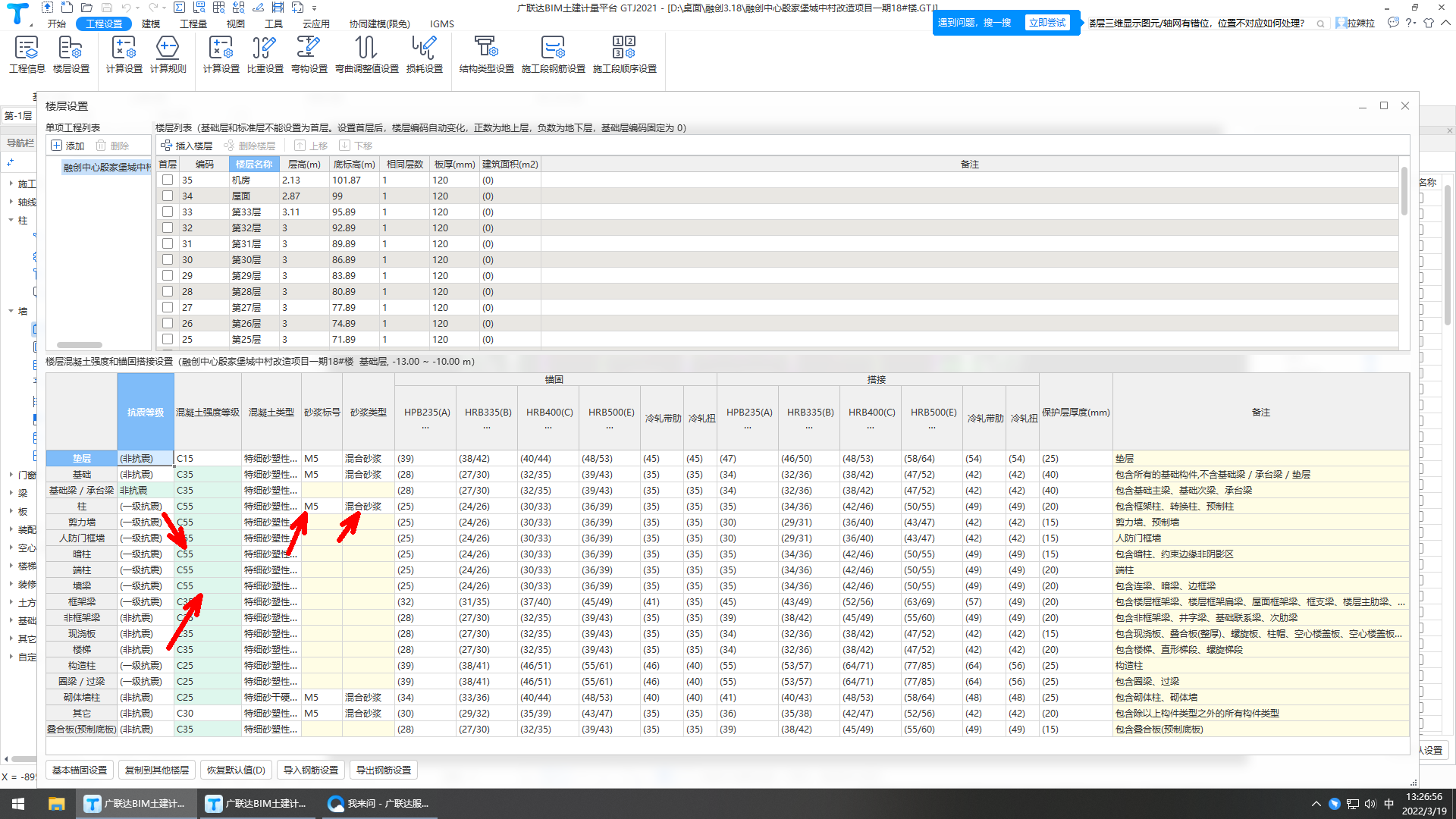Open 工程信息 project info tool
1456x819 pixels.
(x=27, y=55)
